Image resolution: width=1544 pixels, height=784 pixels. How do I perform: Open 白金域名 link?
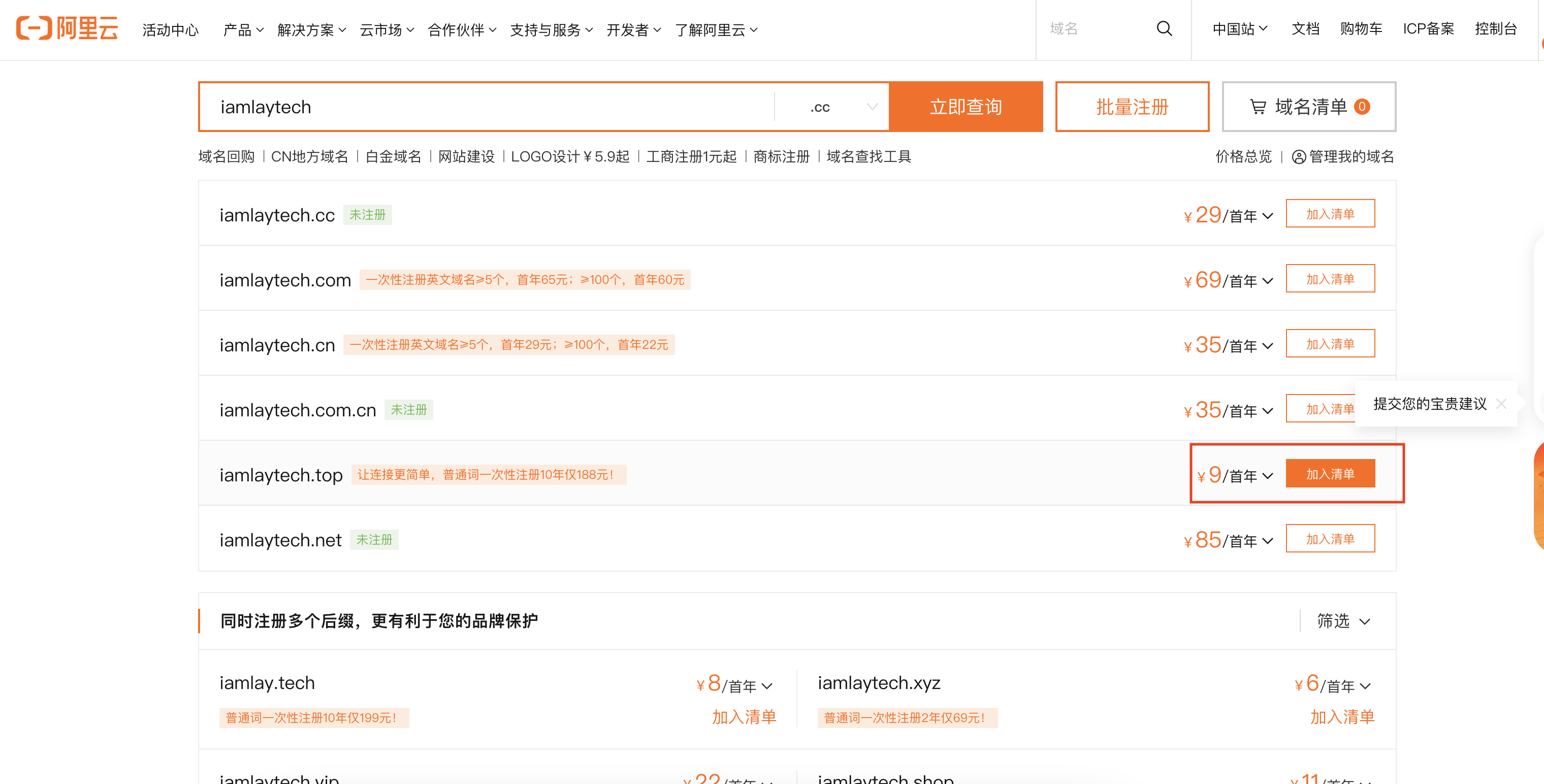point(393,156)
